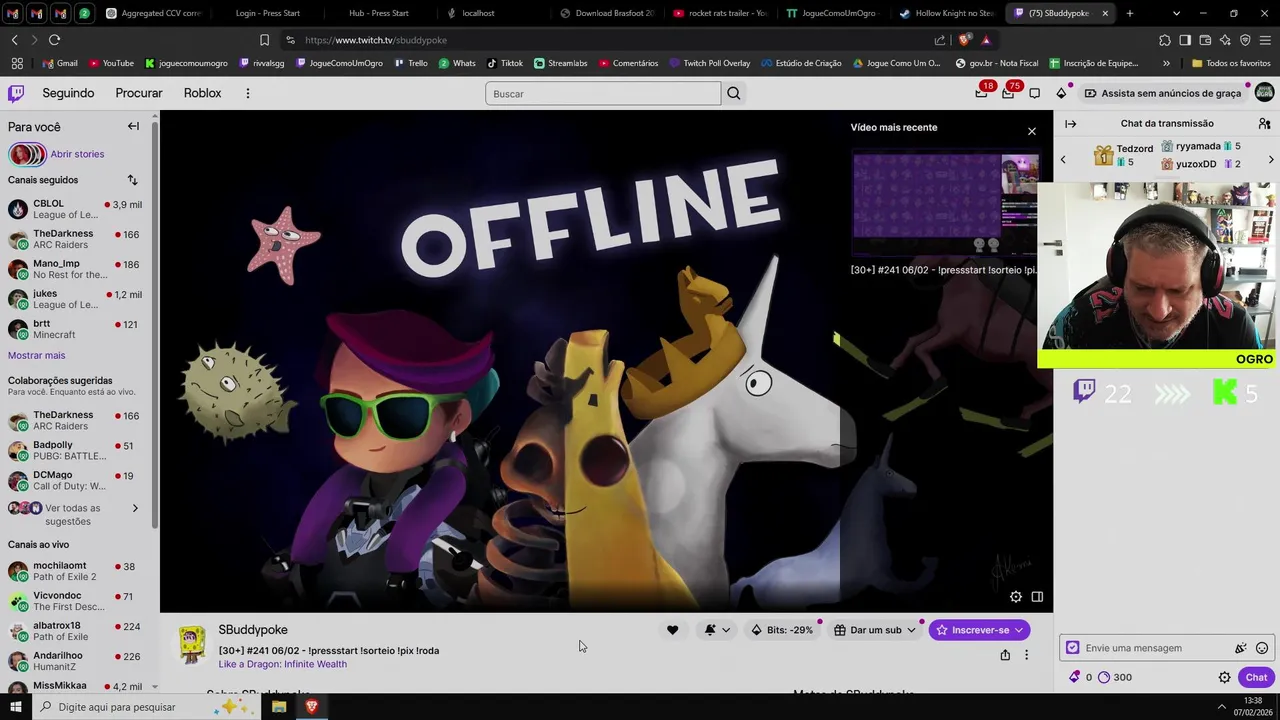Click Mostrar mais in followed channels
The image size is (1280, 720).
pos(36,355)
